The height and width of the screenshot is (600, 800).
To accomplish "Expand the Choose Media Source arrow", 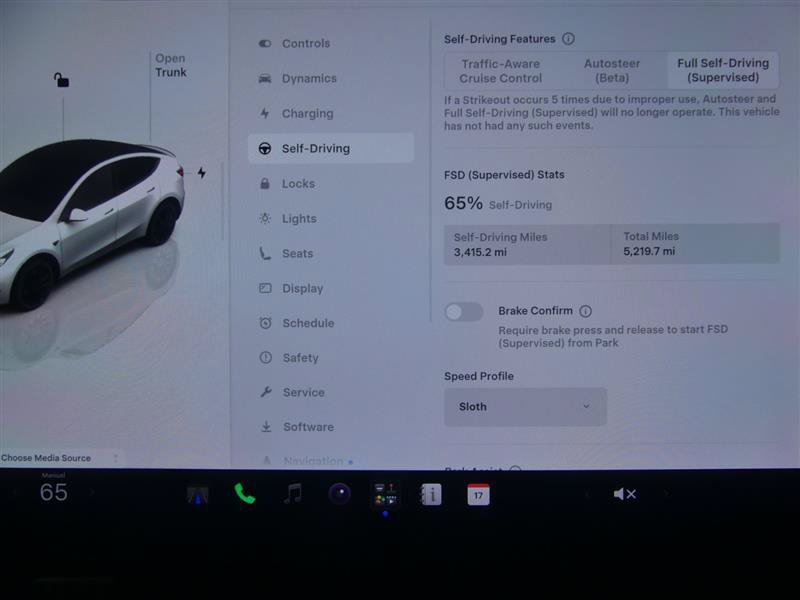I will point(116,458).
